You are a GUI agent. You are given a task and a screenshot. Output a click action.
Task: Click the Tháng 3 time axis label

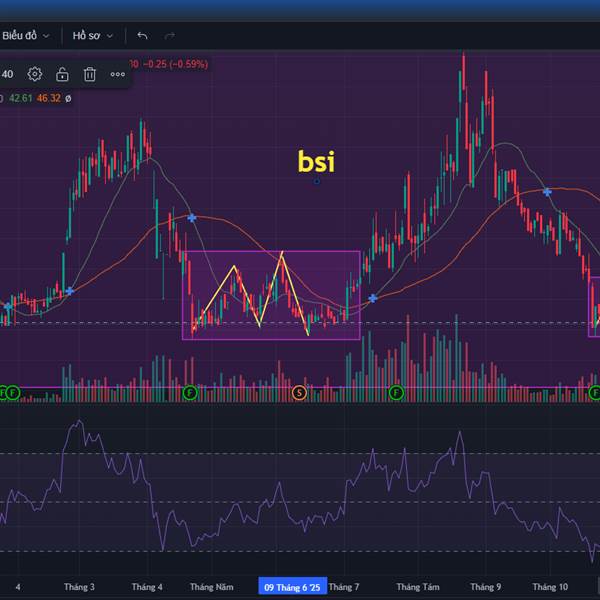coord(79,587)
